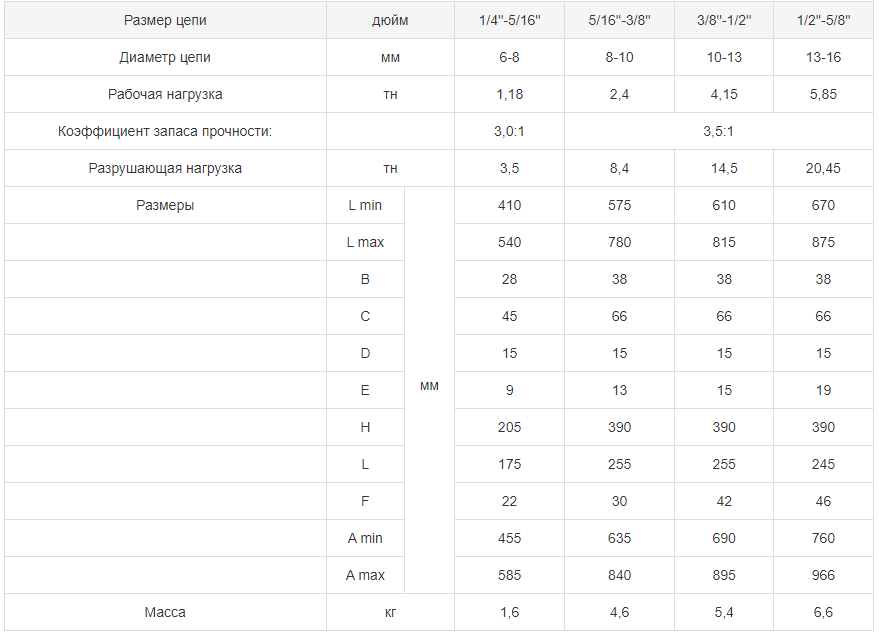The height and width of the screenshot is (636, 879).
Task: Click the 1/2"-5/8" column header
Action: point(824,21)
